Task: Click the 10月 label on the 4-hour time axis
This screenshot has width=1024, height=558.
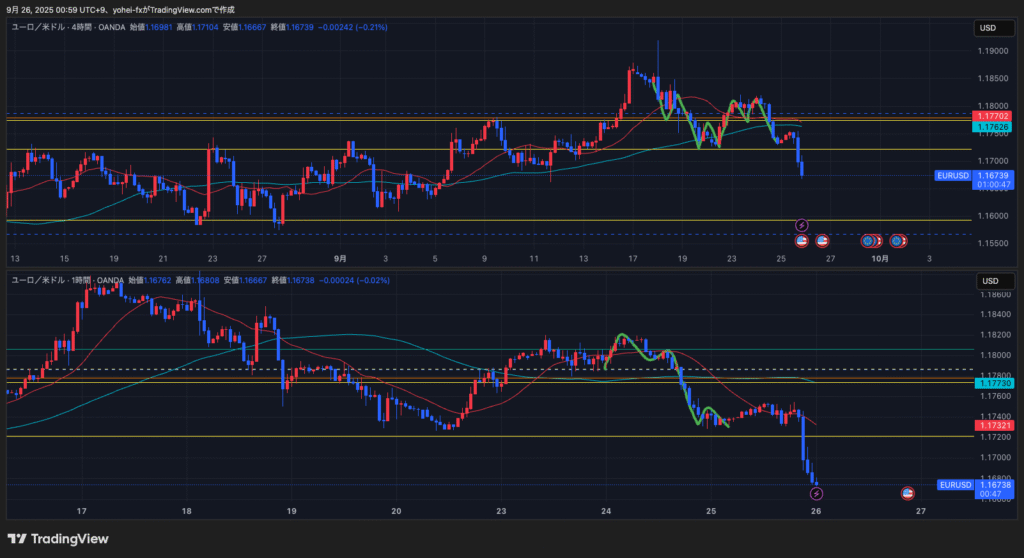Action: pyautogui.click(x=878, y=258)
